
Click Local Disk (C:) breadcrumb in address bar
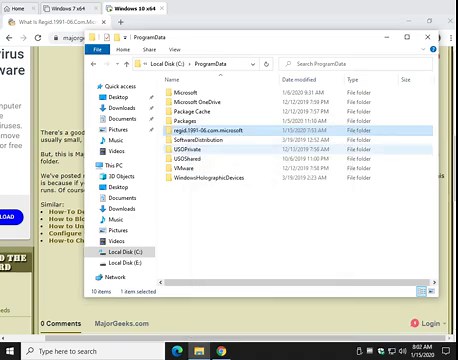coord(167,64)
